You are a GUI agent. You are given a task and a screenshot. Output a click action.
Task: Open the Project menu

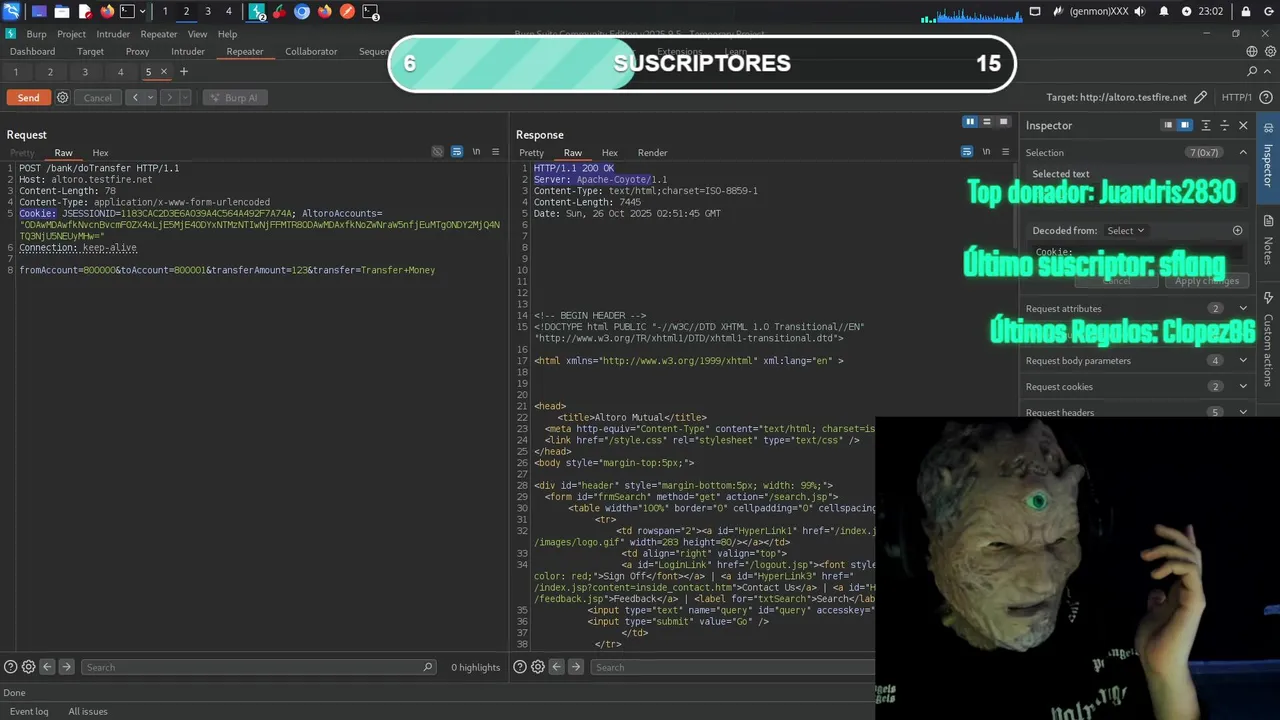tap(71, 34)
